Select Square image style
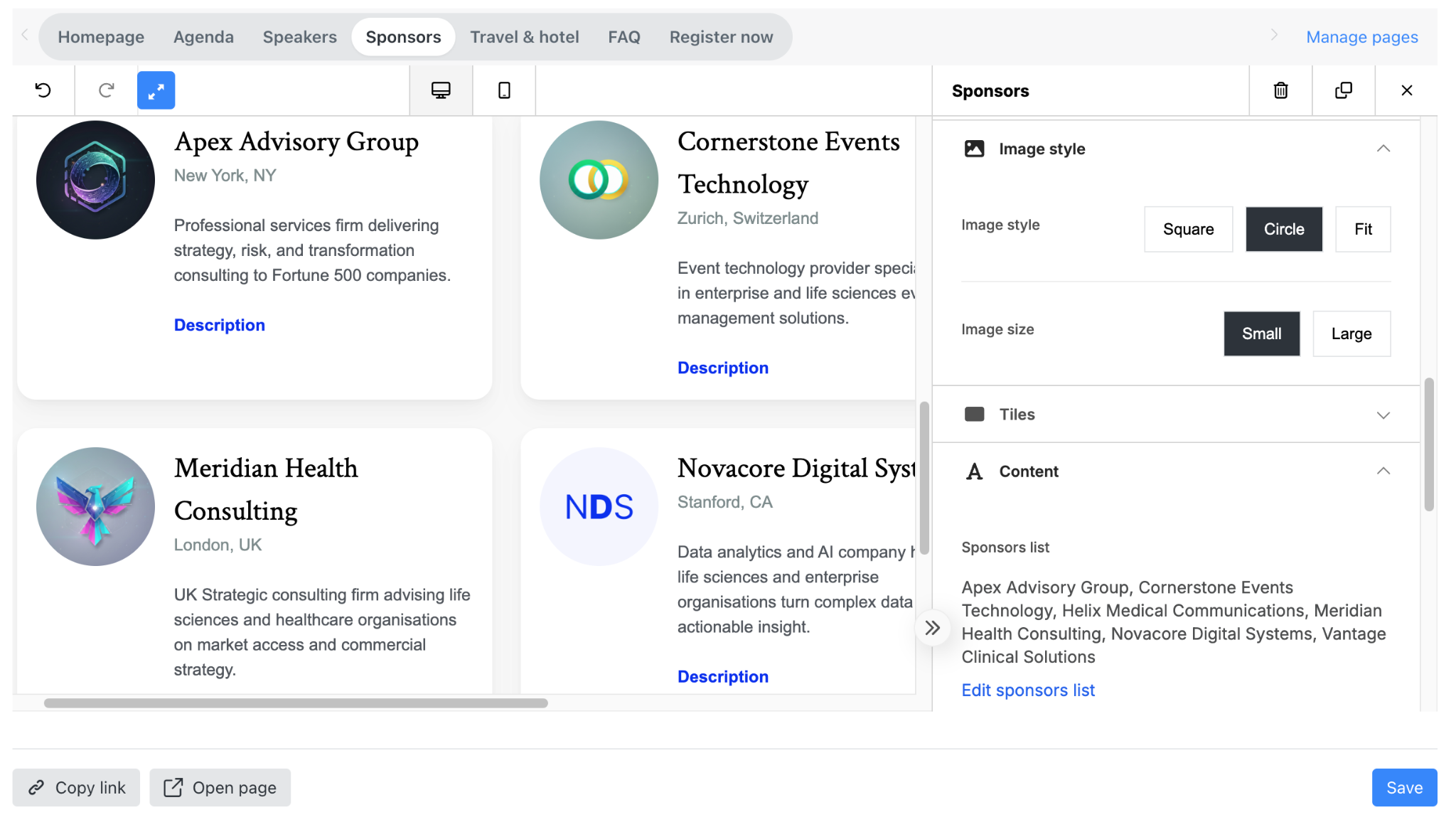Viewport: 1456px width, 822px height. [x=1188, y=229]
